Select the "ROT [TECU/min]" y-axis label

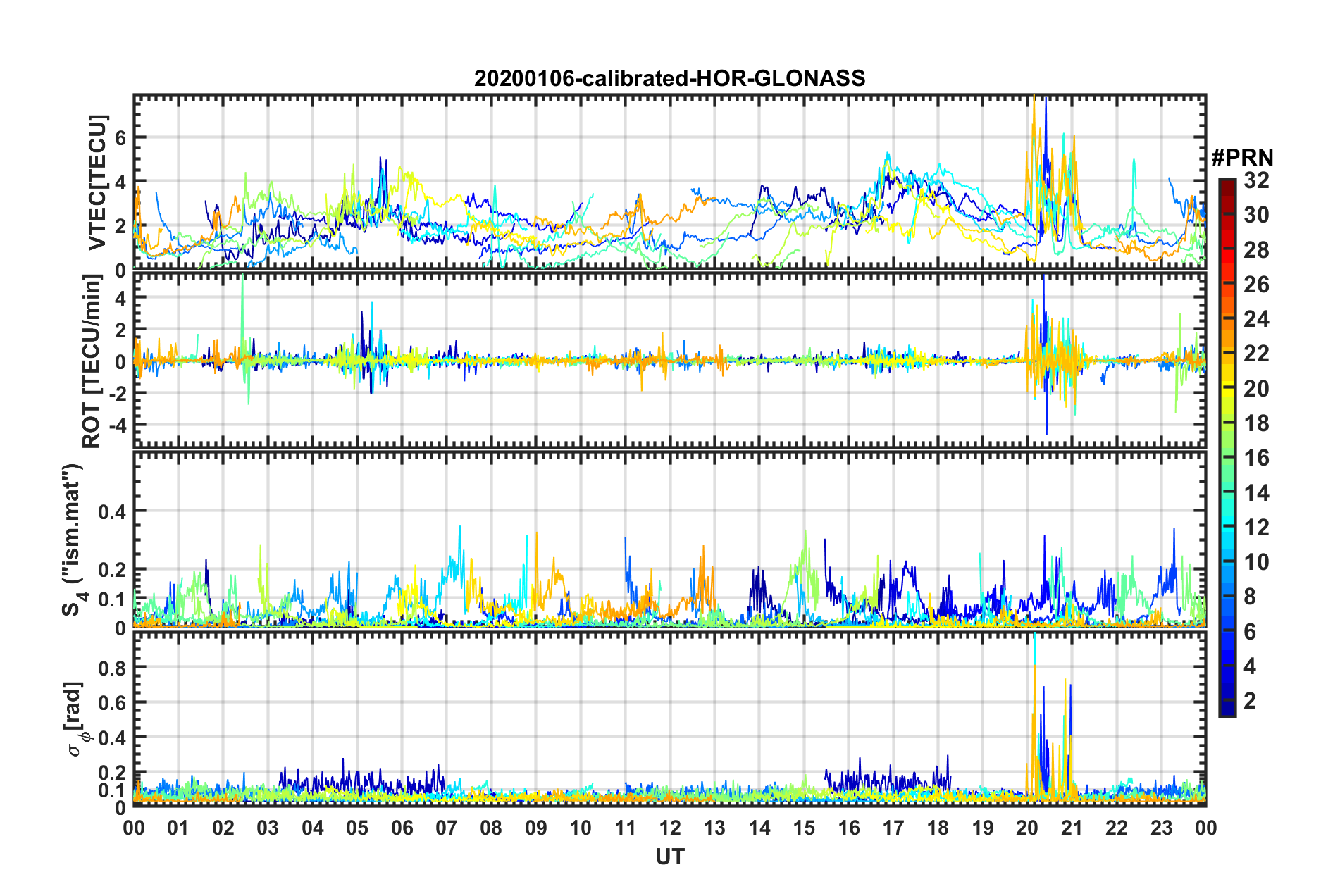coord(92,361)
